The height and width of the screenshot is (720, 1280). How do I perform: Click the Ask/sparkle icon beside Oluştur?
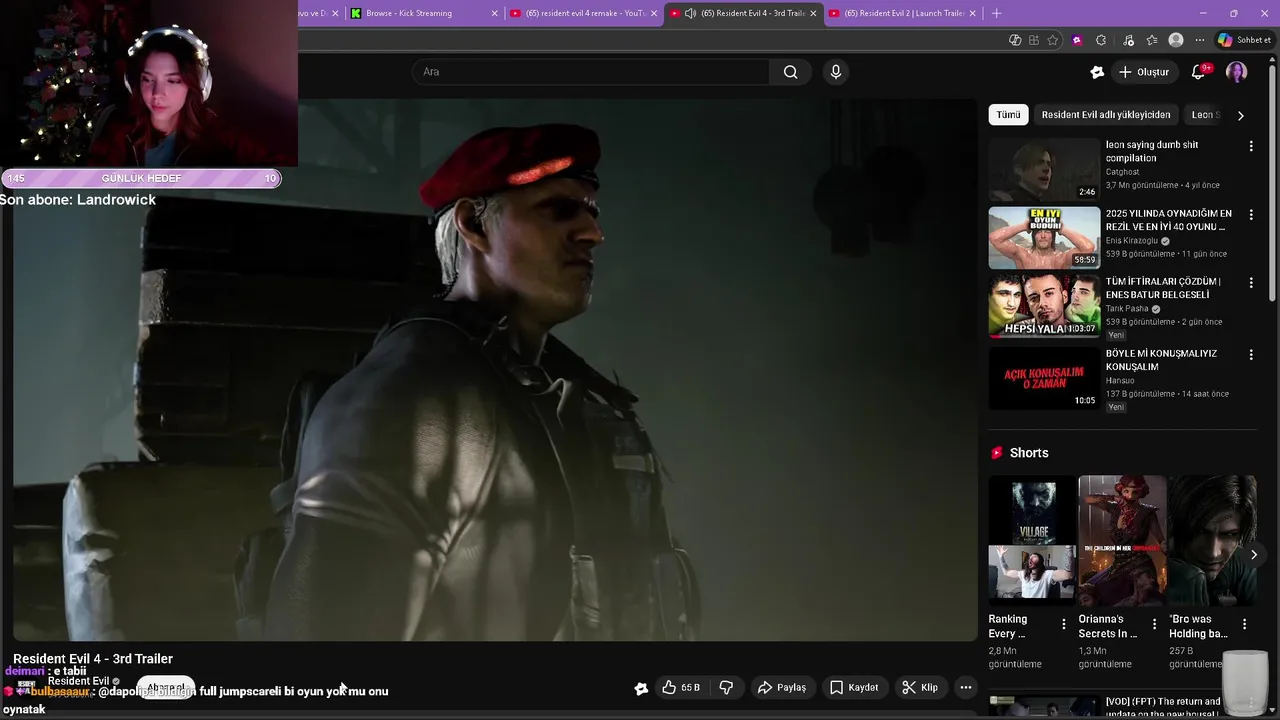point(1097,72)
